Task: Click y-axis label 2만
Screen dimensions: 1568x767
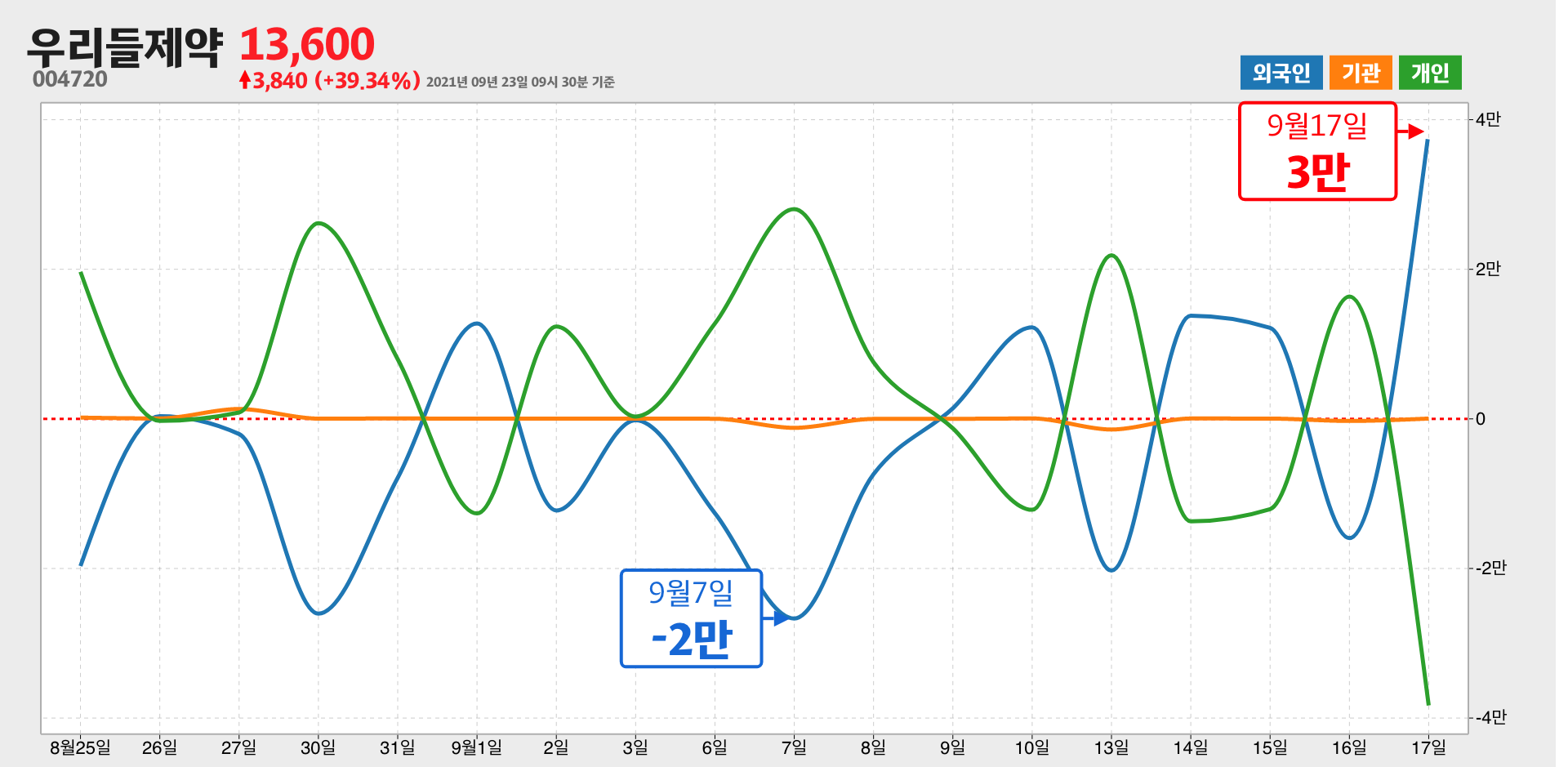Action: point(1488,270)
